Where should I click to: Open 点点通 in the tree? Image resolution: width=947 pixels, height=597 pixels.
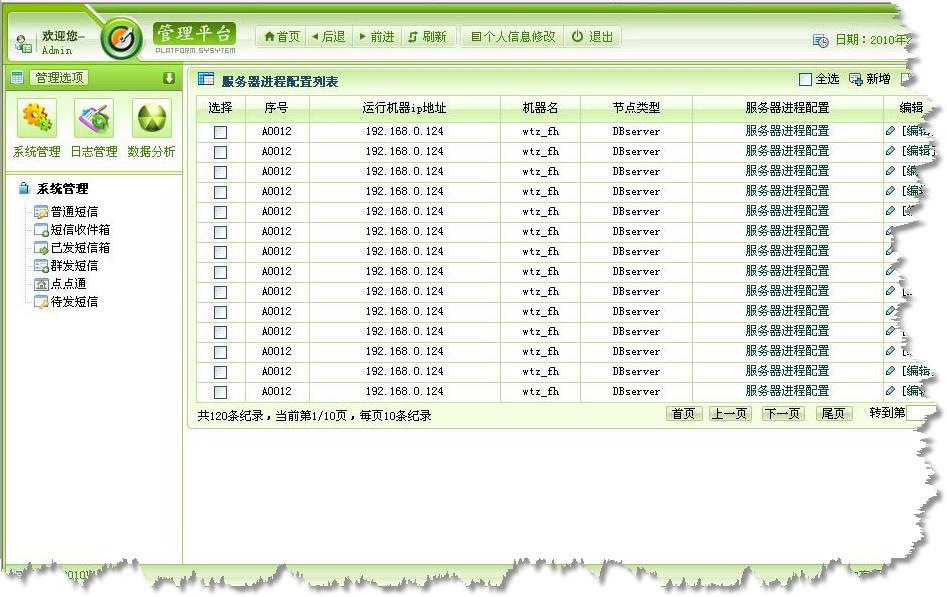coord(68,284)
